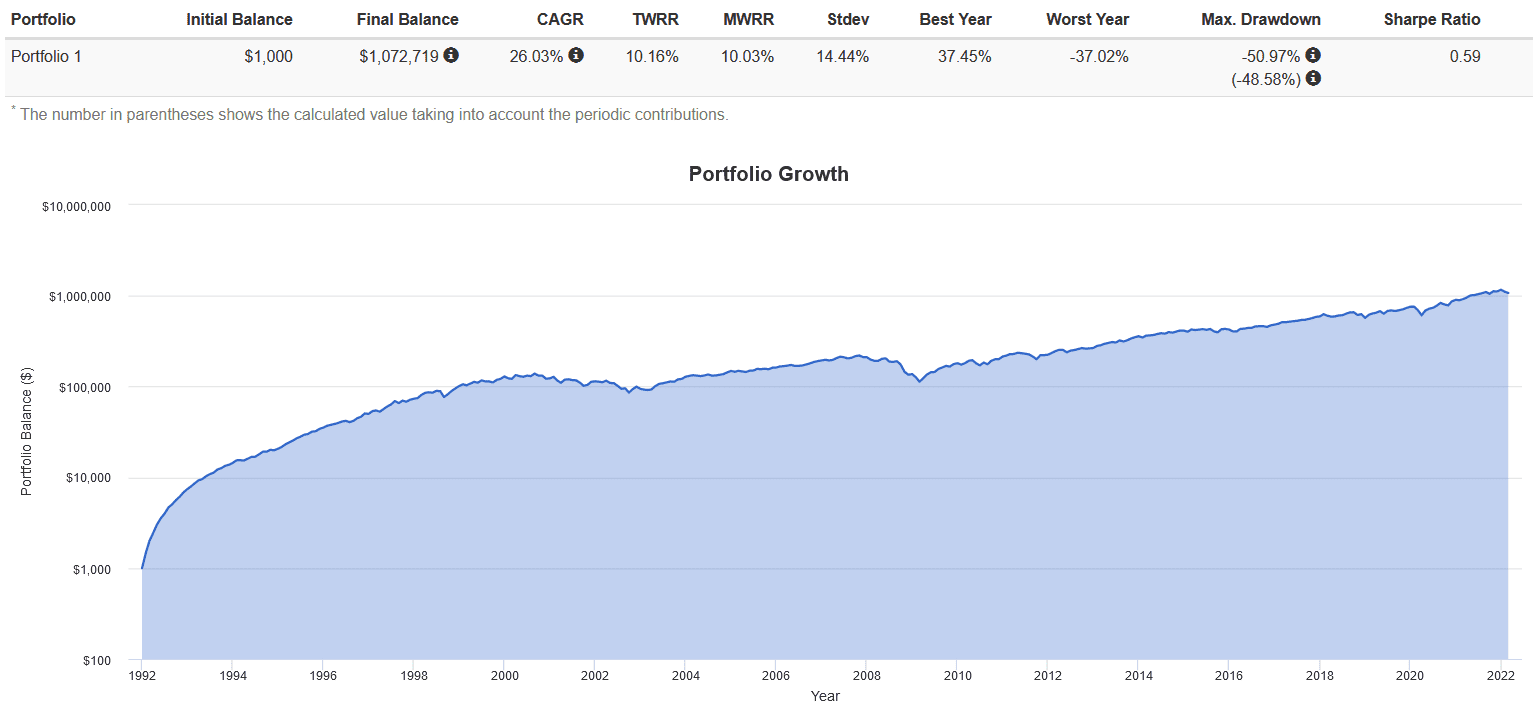Click the Portfolio Balance ($) axis title
The image size is (1533, 708).
click(x=27, y=432)
